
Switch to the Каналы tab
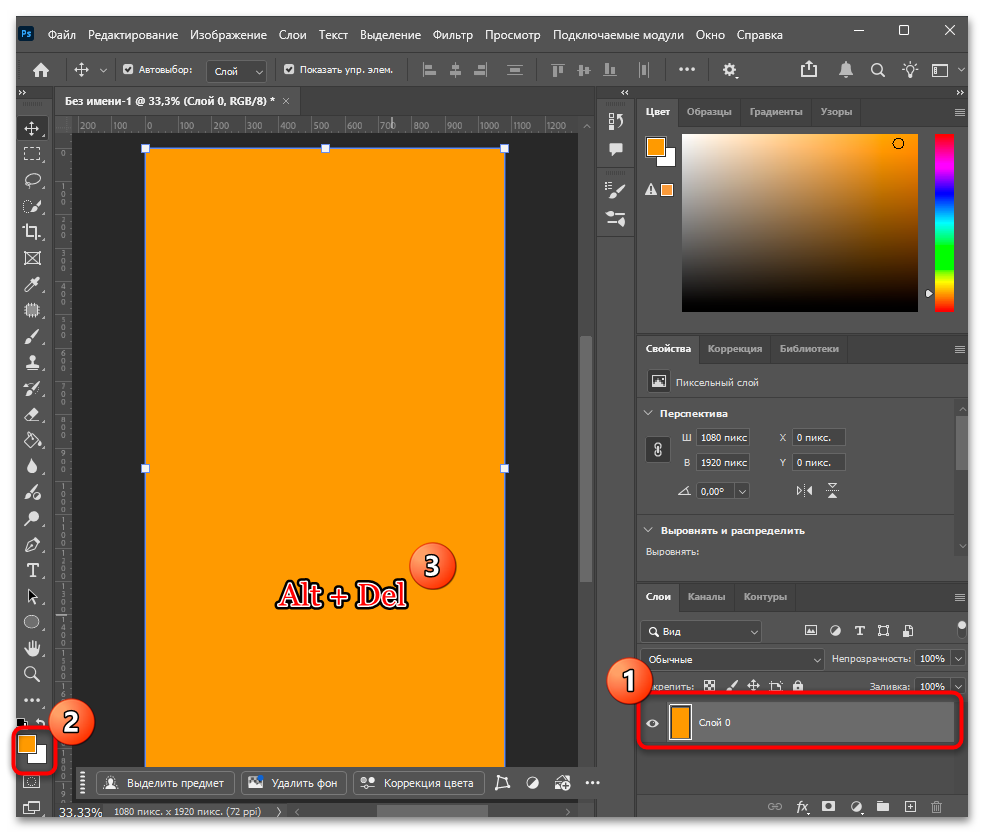(706, 596)
